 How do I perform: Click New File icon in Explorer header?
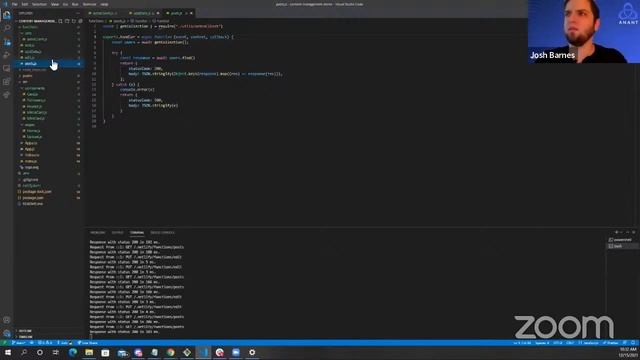pyautogui.click(x=60, y=21)
